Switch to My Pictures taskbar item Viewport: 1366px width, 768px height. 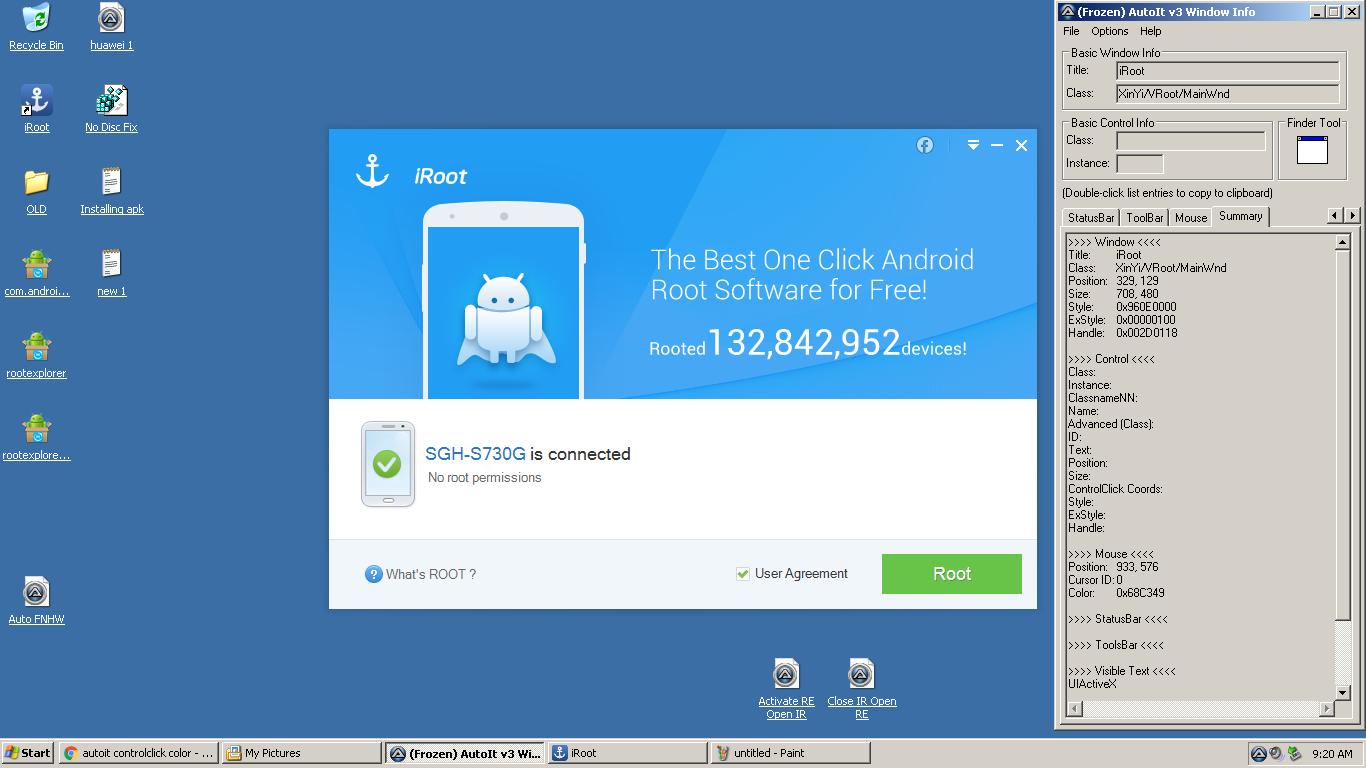coord(301,753)
